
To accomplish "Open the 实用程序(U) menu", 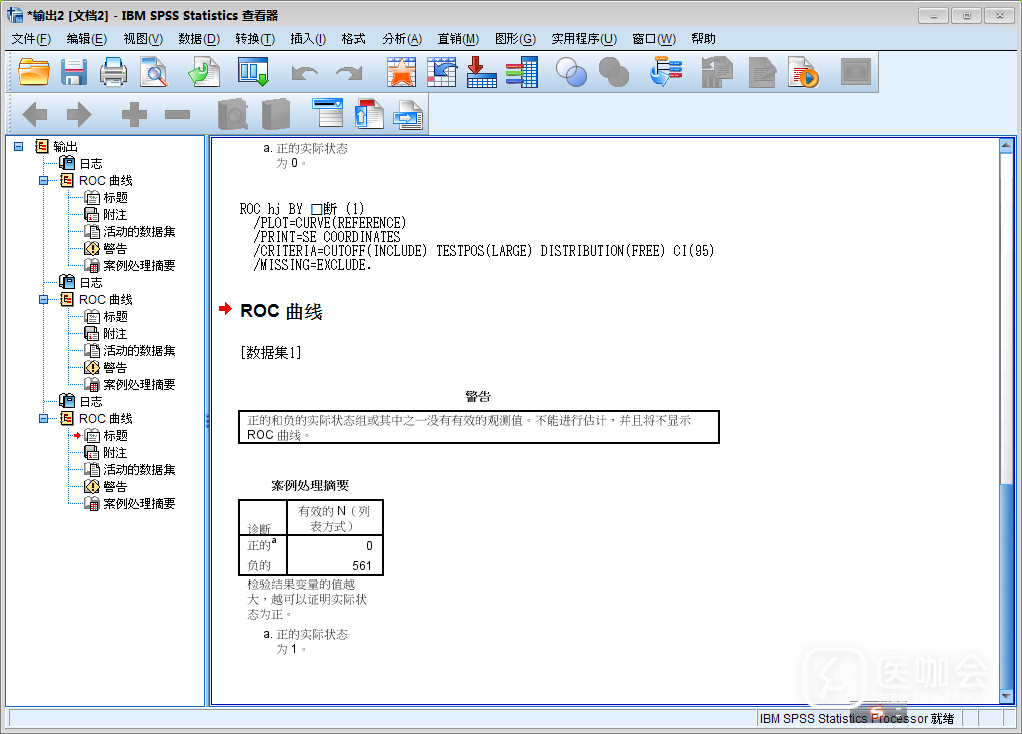I will (584, 39).
